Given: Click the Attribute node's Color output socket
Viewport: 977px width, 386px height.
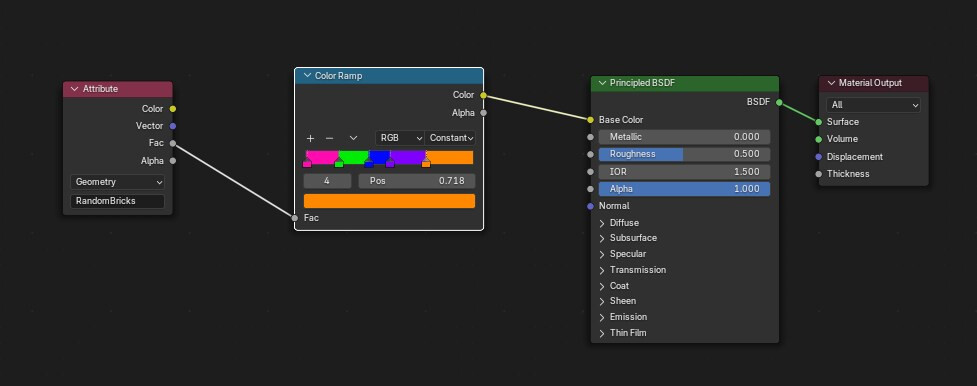Looking at the screenshot, I should [173, 109].
